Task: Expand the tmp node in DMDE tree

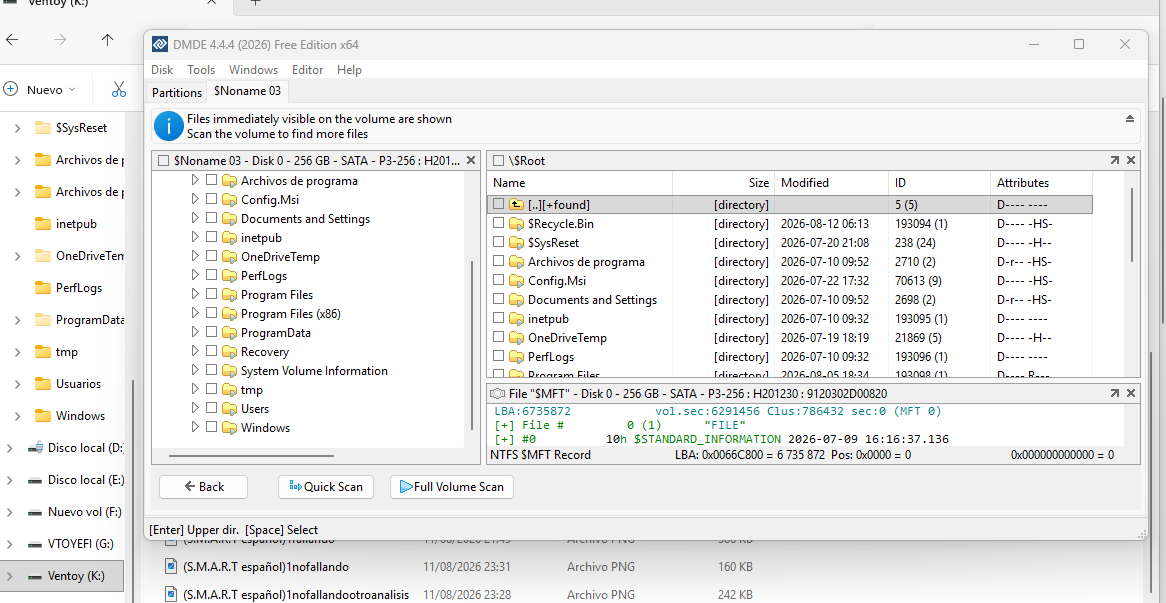Action: tap(195, 390)
